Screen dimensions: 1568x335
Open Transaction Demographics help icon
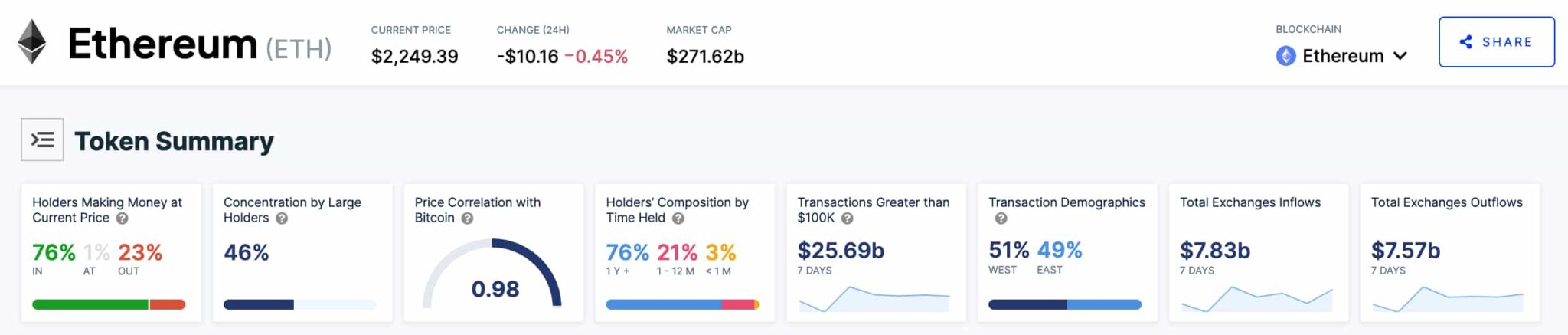[x=1001, y=218]
